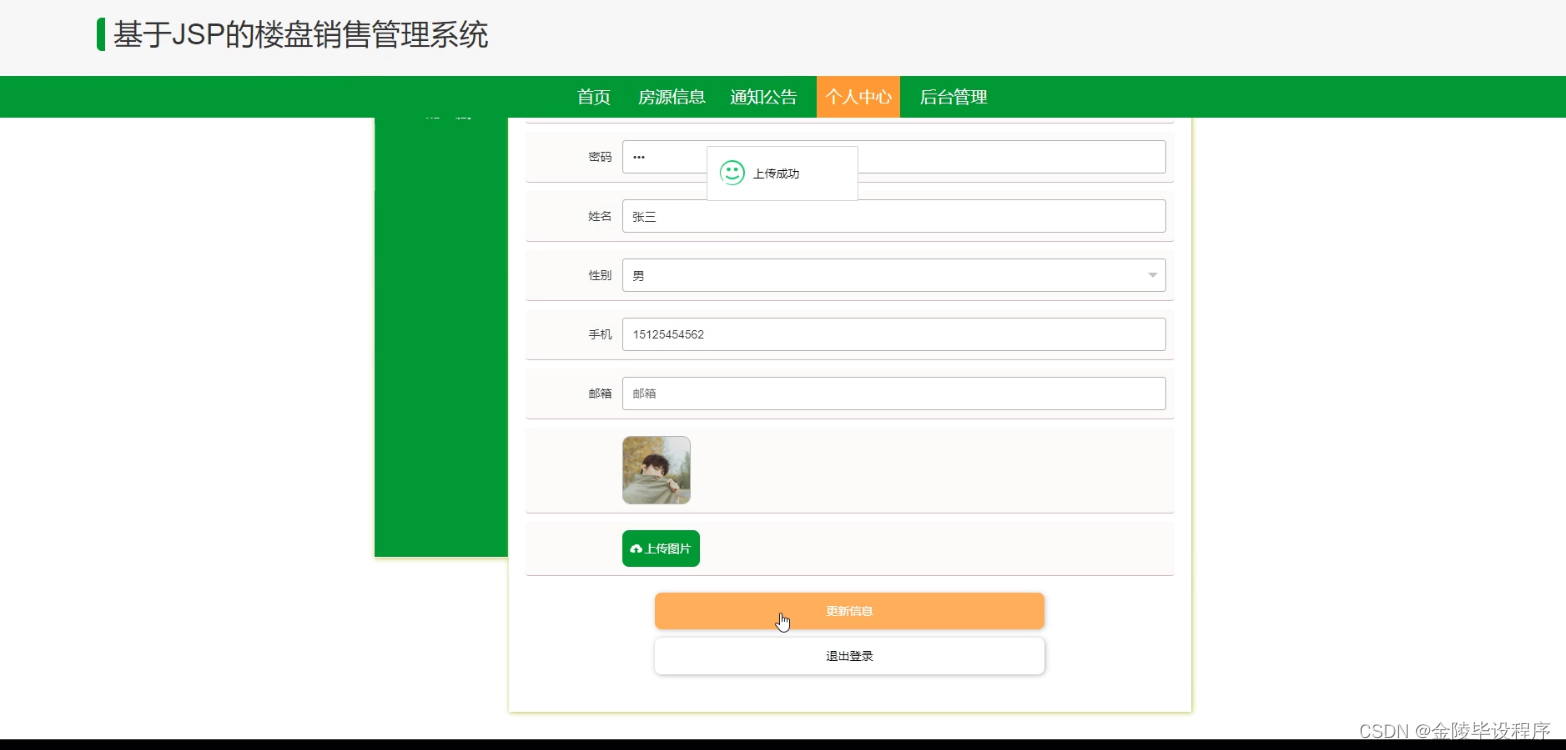Select the 姓名 name field showing 张三
This screenshot has width=1566, height=750.
click(894, 215)
